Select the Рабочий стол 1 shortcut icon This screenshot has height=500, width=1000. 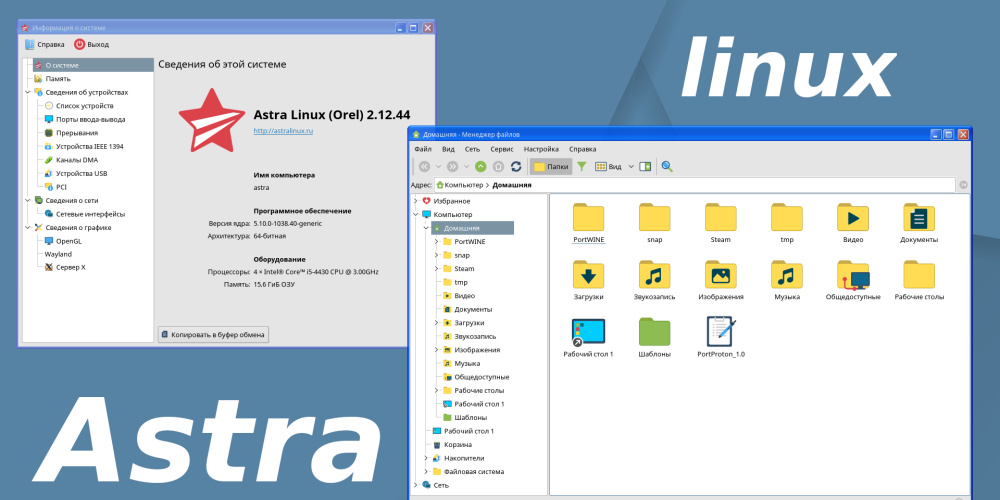click(x=589, y=337)
